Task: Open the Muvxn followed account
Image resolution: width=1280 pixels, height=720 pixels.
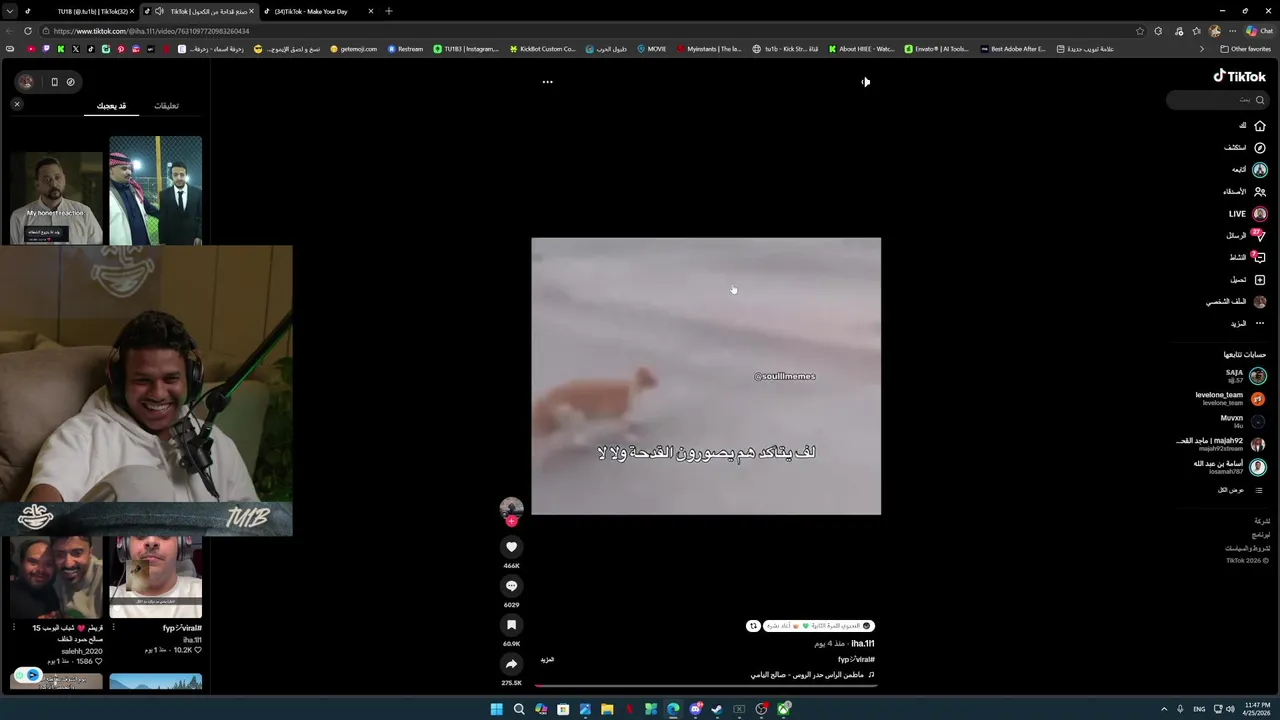Action: click(x=1243, y=422)
